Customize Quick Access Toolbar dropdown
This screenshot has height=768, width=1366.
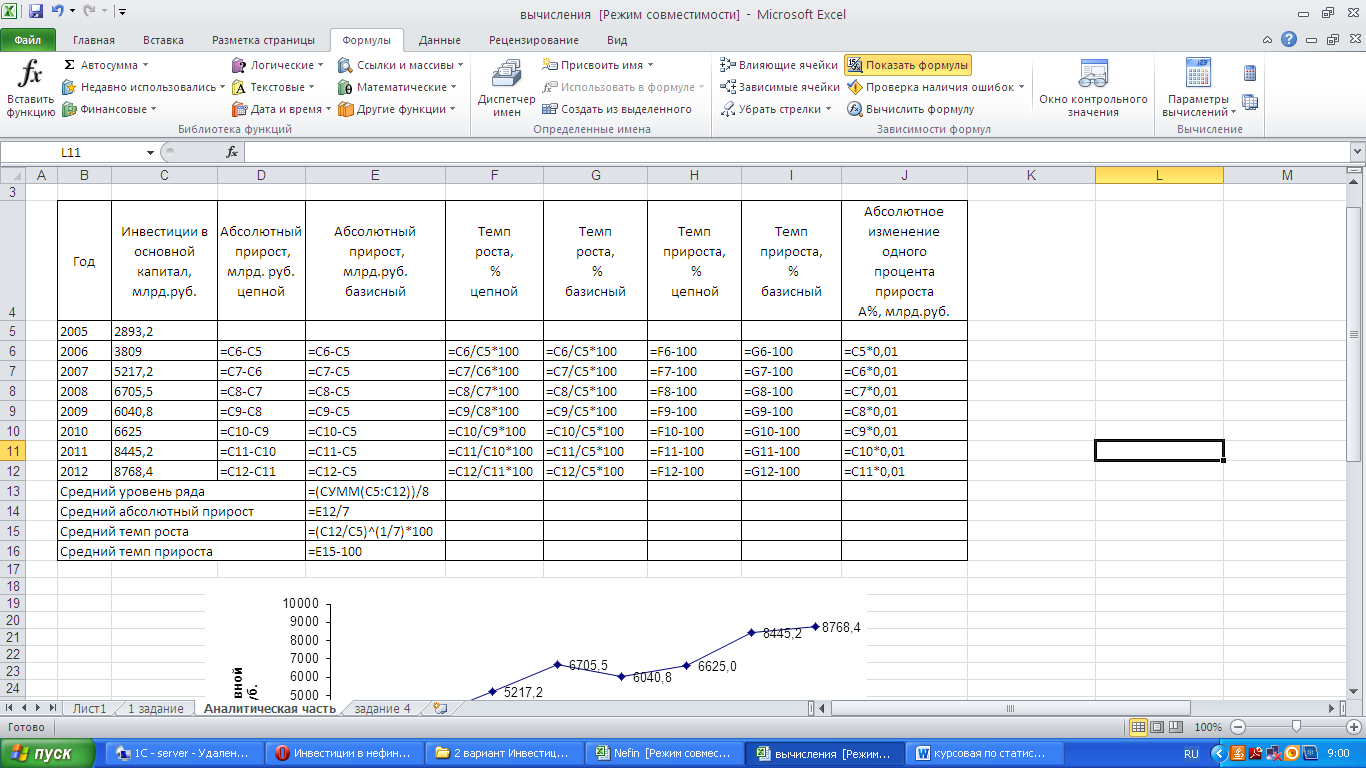click(x=122, y=13)
